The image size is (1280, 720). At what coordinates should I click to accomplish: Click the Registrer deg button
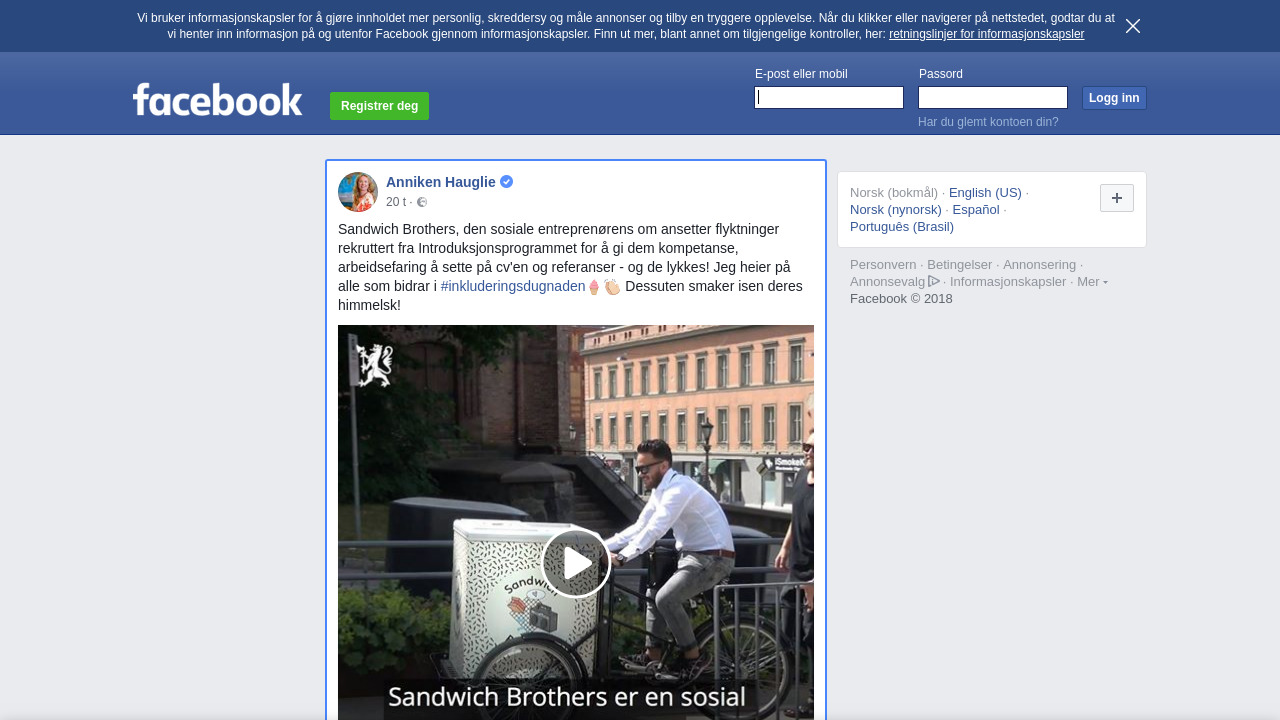[x=379, y=106]
